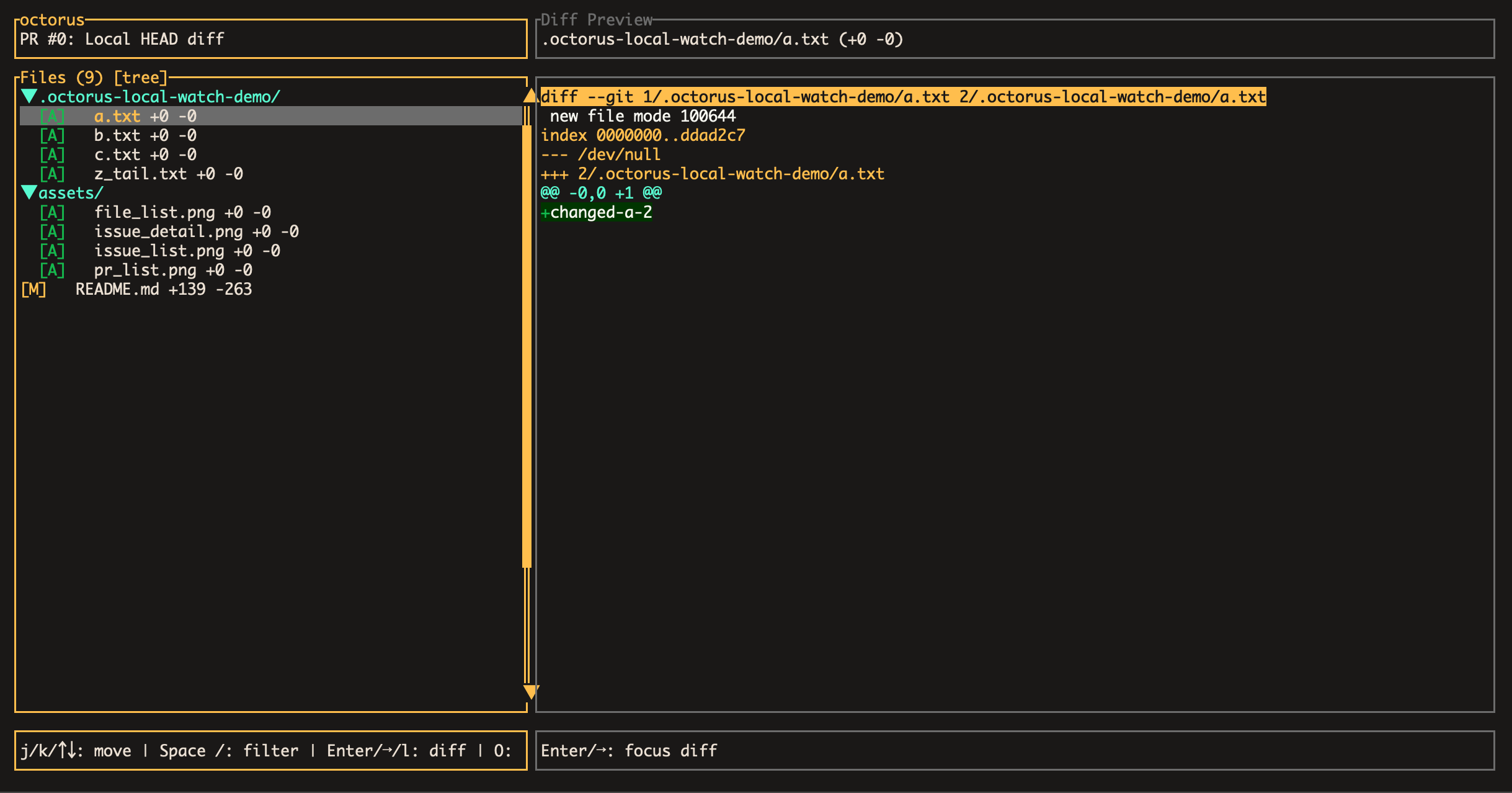Collapse the assets folder triangle
Image resolution: width=1512 pixels, height=793 pixels.
(x=29, y=193)
